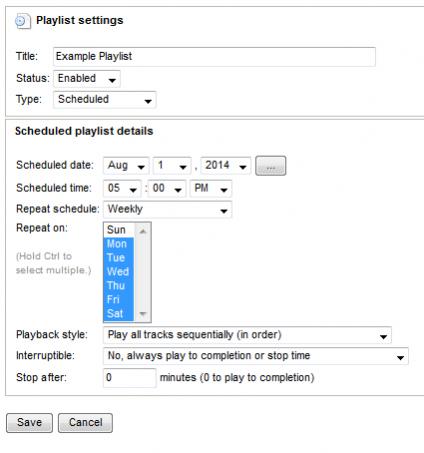Open the Playback style dropdown
Screen dimensions: 424x453
247,335
